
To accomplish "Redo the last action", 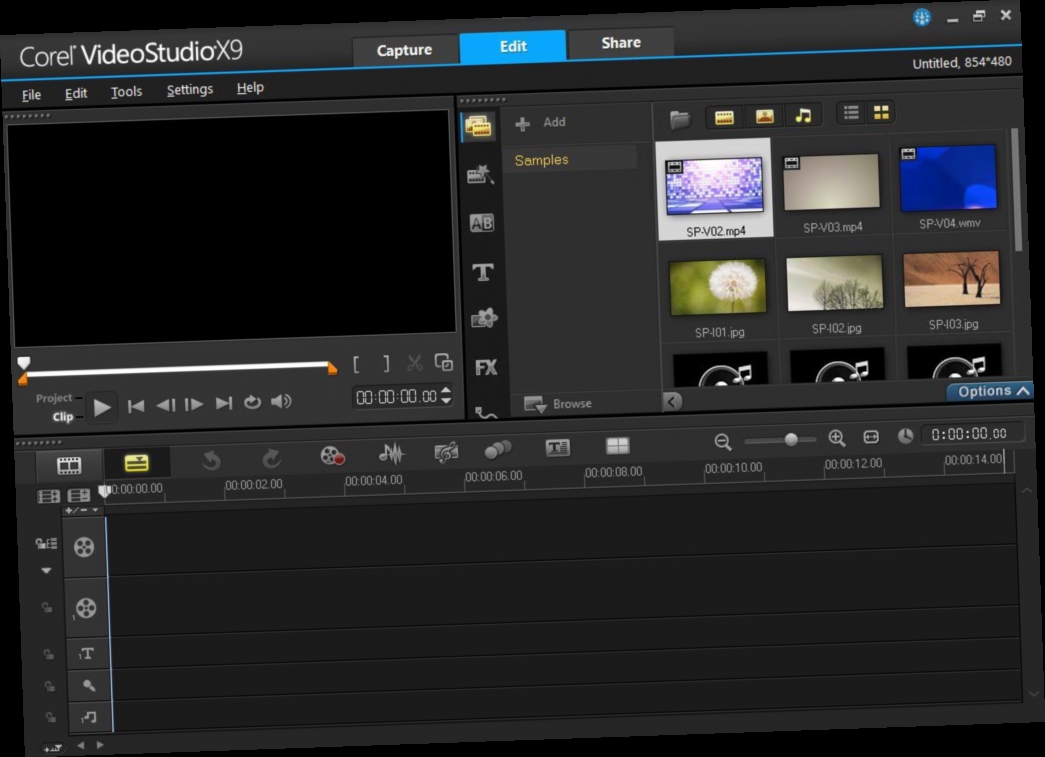I will click(271, 458).
